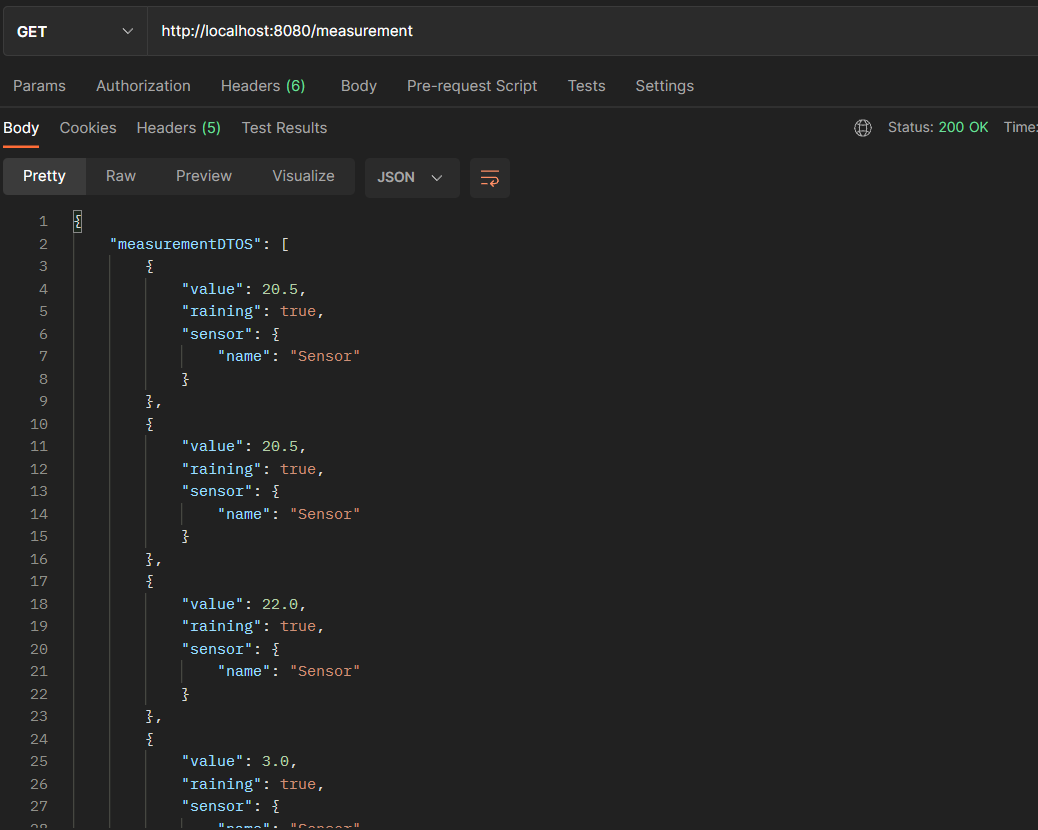Click line number 1 in the gutter

pyautogui.click(x=43, y=221)
